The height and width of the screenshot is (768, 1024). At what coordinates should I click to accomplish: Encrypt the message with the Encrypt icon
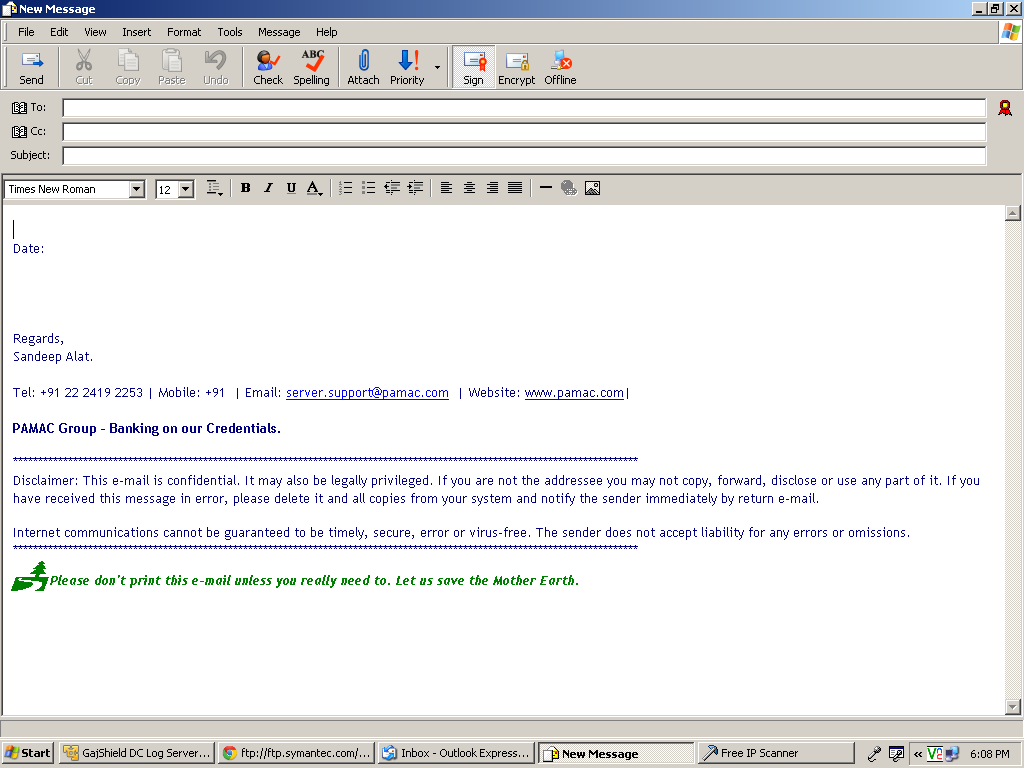(516, 67)
